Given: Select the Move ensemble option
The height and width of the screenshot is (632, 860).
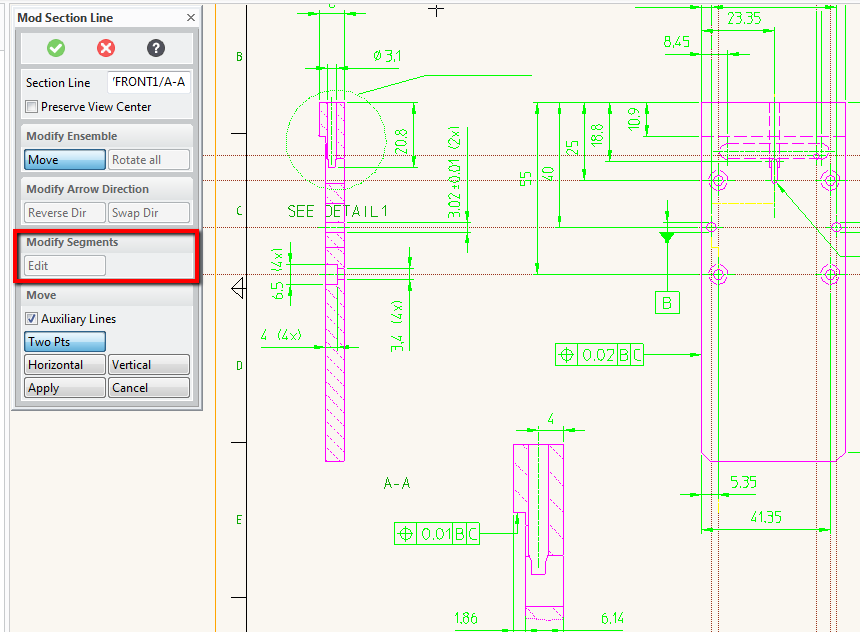Looking at the screenshot, I should (x=65, y=160).
